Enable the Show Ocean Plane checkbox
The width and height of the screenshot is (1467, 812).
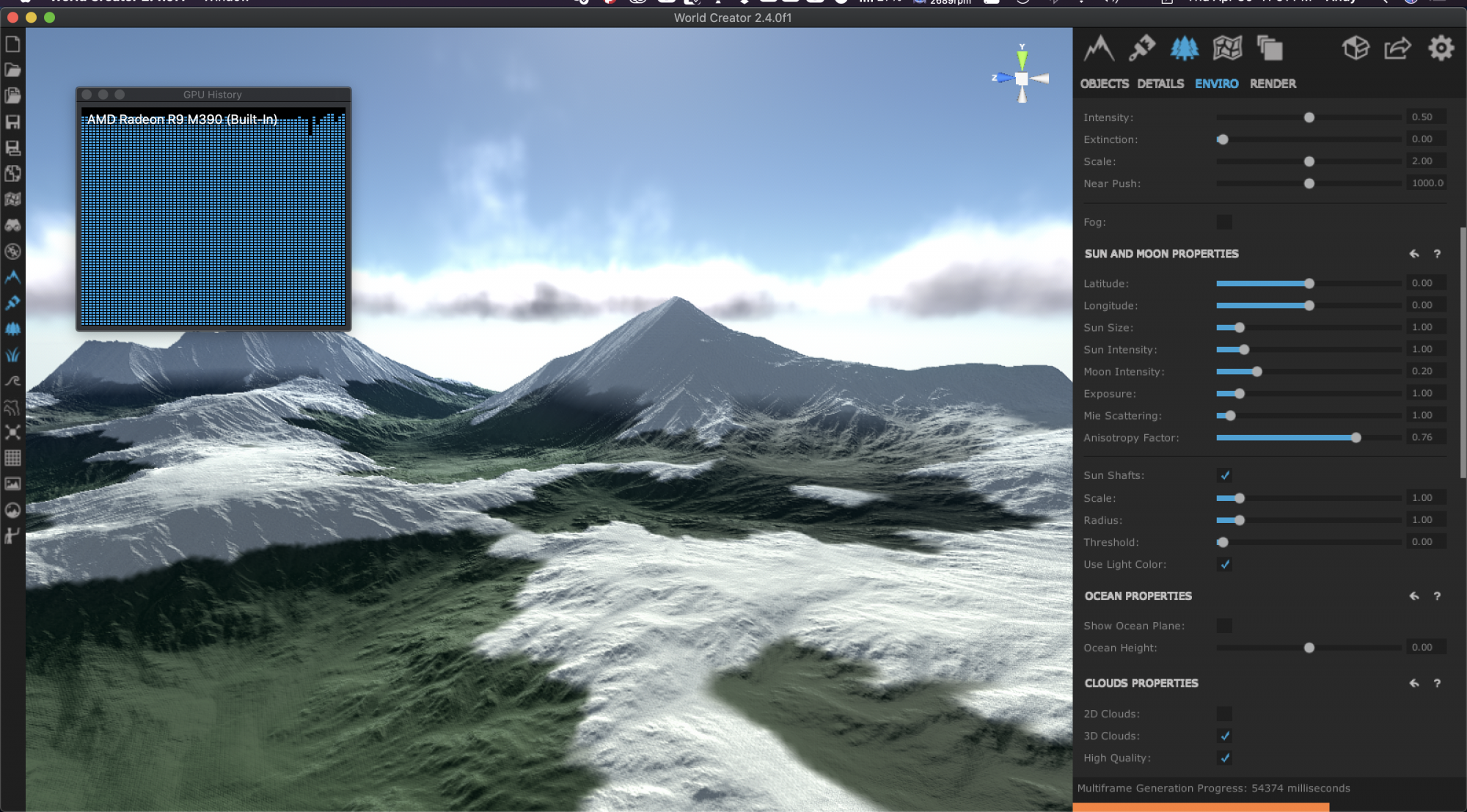click(1224, 626)
